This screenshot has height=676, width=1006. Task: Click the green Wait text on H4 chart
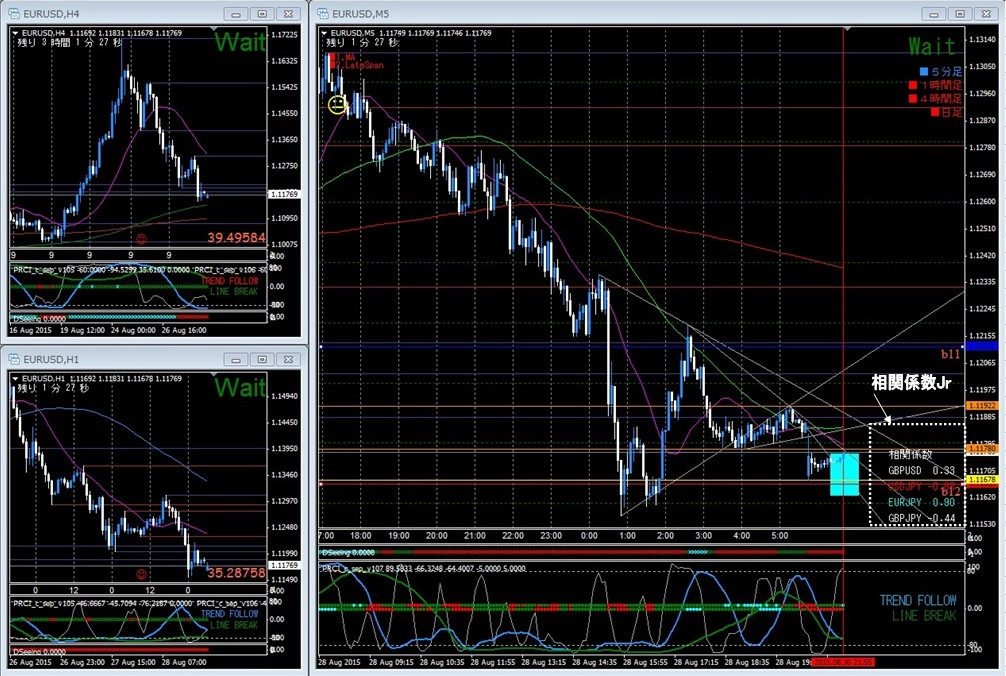point(239,42)
